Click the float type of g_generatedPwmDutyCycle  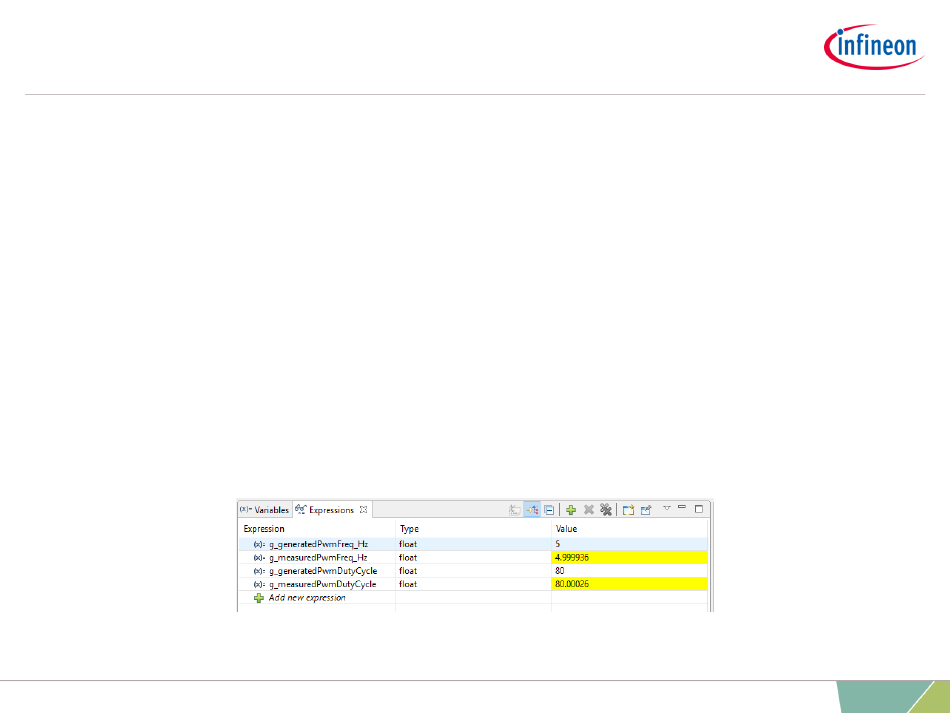[408, 571]
